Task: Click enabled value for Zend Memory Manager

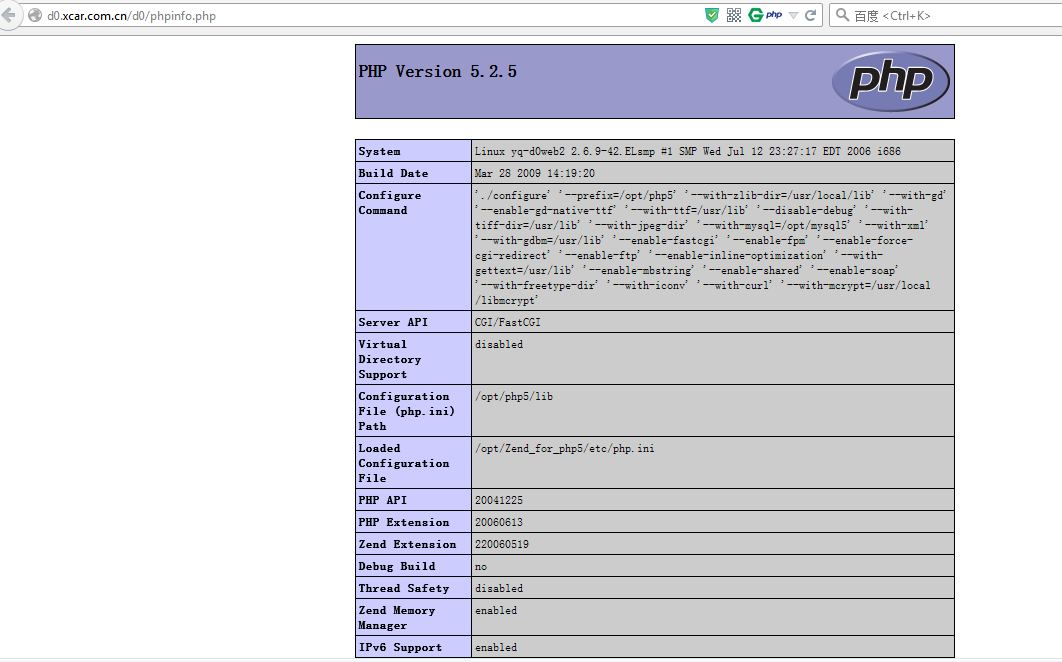Action: (496, 611)
